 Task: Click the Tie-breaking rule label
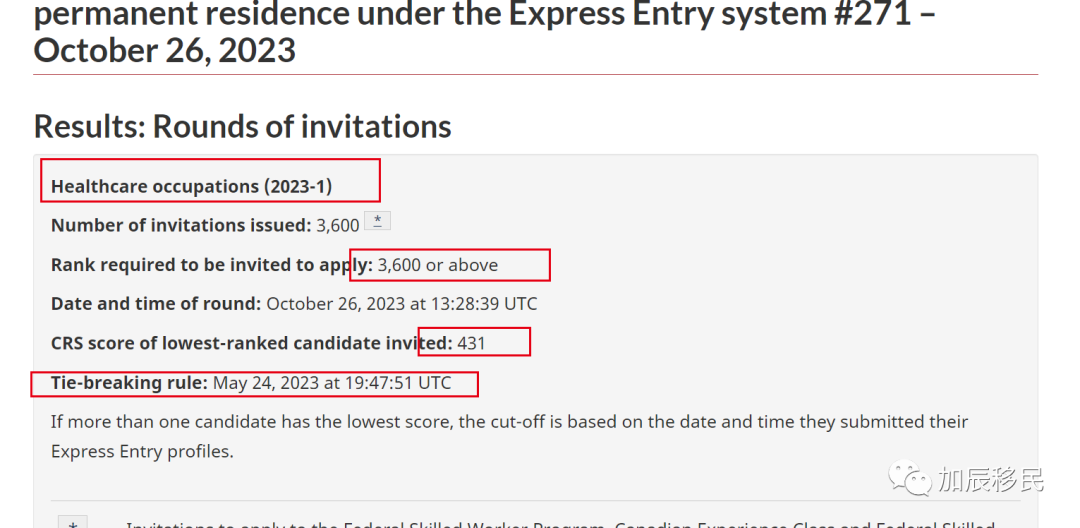pos(129,383)
